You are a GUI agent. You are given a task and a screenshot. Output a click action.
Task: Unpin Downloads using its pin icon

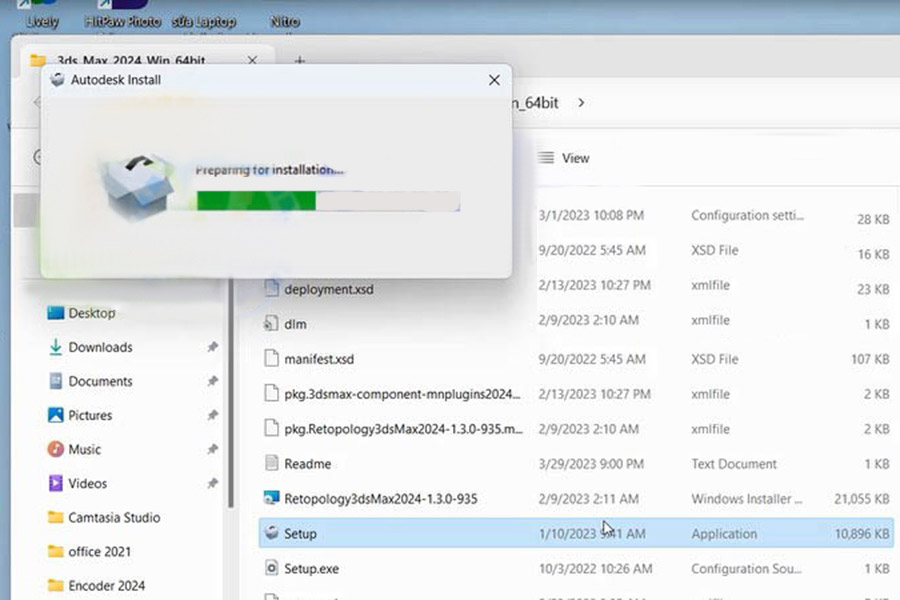212,347
